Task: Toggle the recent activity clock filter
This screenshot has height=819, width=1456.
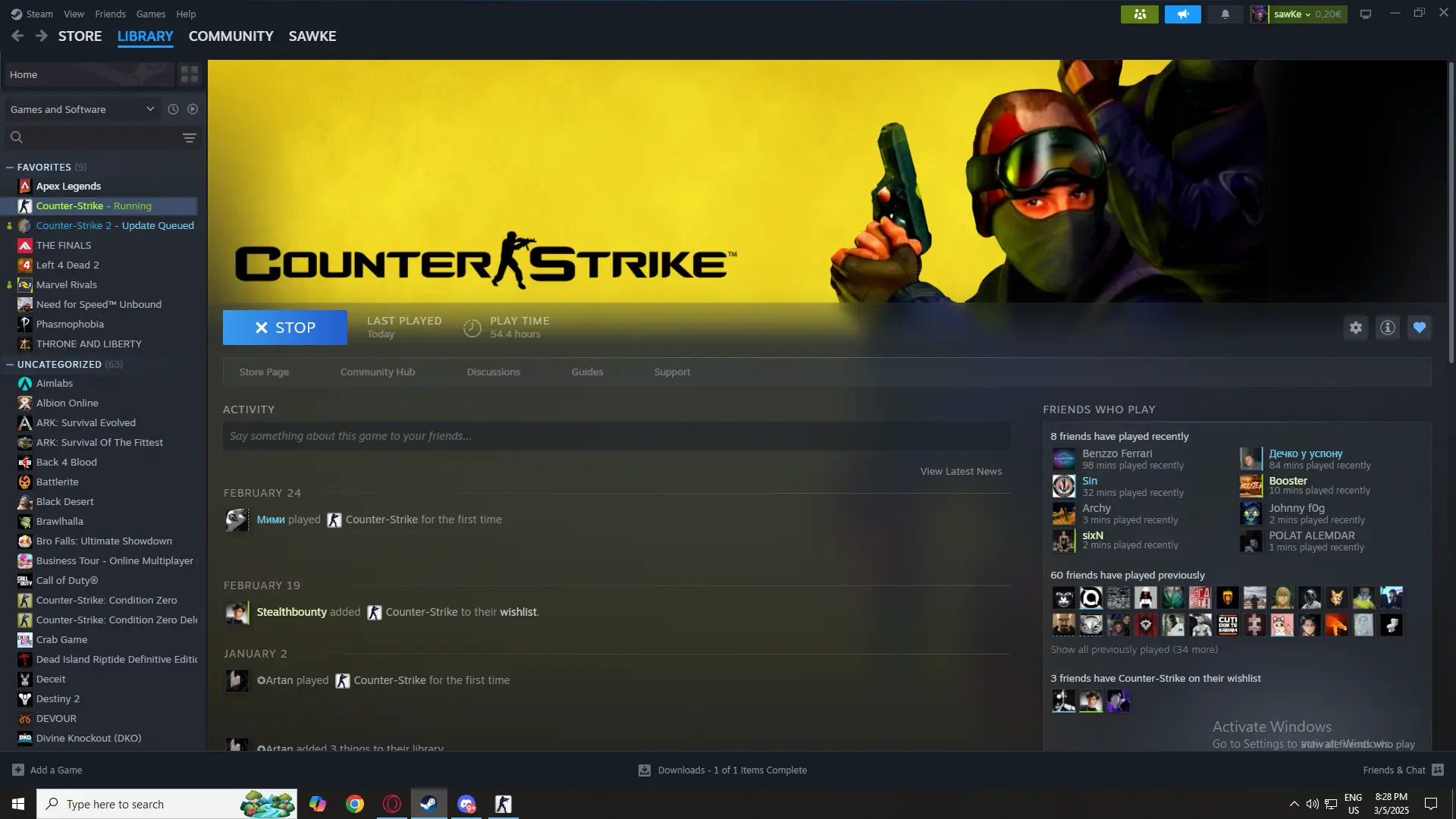Action: (x=173, y=109)
